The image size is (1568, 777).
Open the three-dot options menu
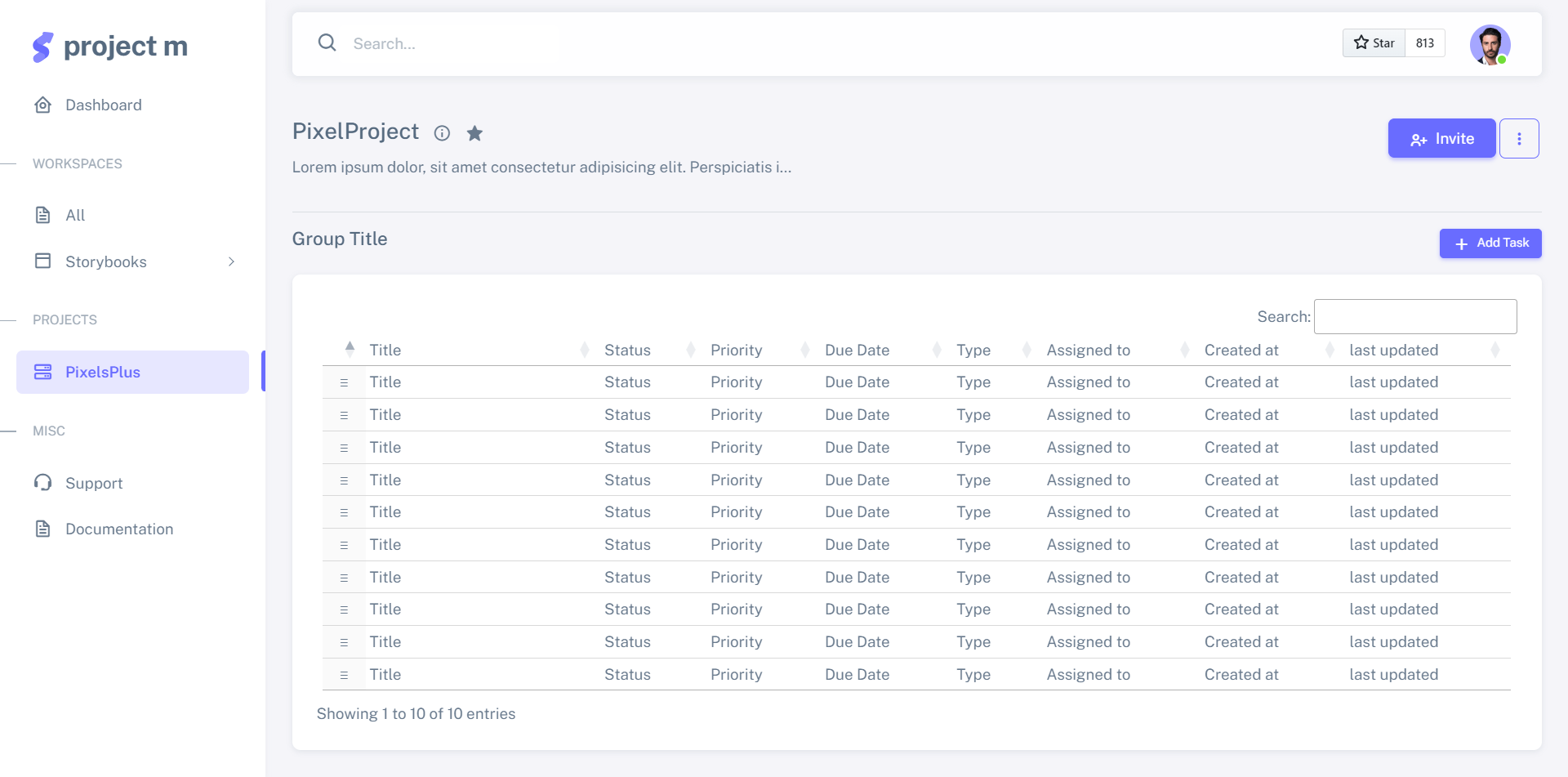[1518, 139]
